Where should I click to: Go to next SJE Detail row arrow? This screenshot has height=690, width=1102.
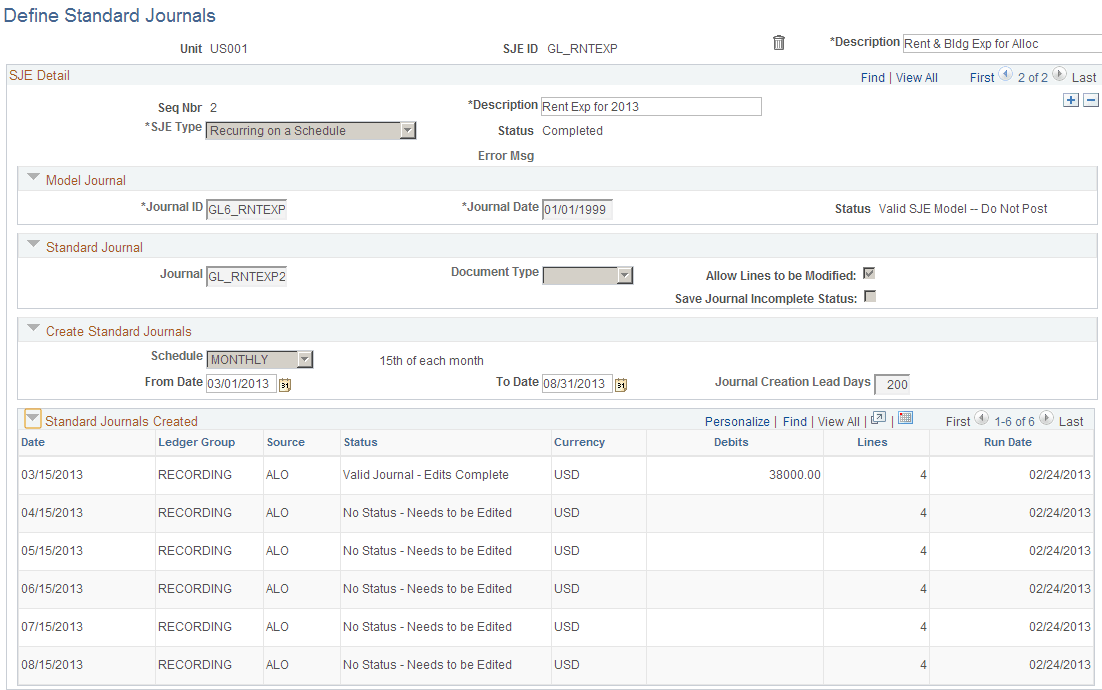[x=1059, y=74]
